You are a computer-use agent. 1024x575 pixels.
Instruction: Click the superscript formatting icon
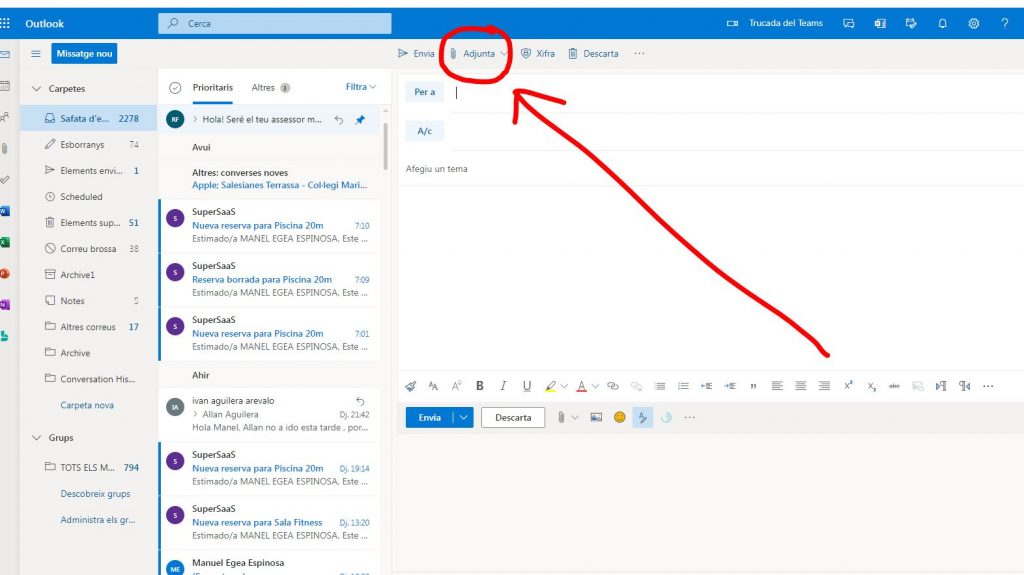click(x=848, y=386)
